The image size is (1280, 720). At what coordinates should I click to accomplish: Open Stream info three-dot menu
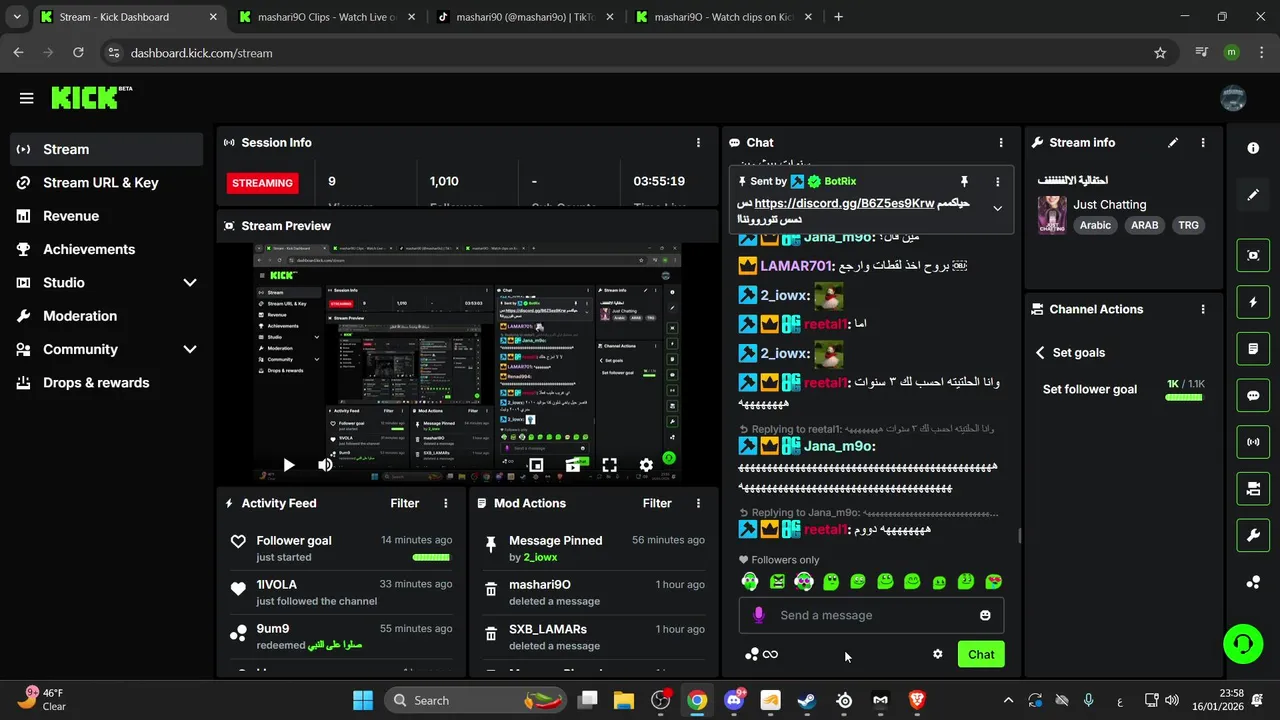[1203, 143]
